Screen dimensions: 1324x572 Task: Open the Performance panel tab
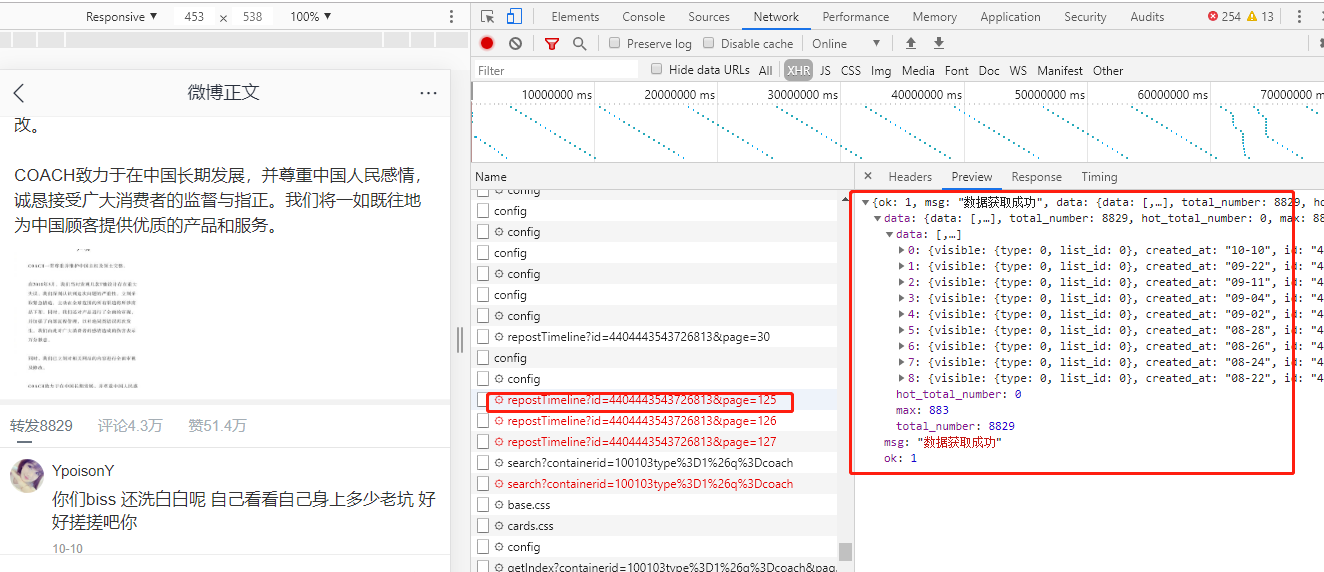tap(856, 16)
